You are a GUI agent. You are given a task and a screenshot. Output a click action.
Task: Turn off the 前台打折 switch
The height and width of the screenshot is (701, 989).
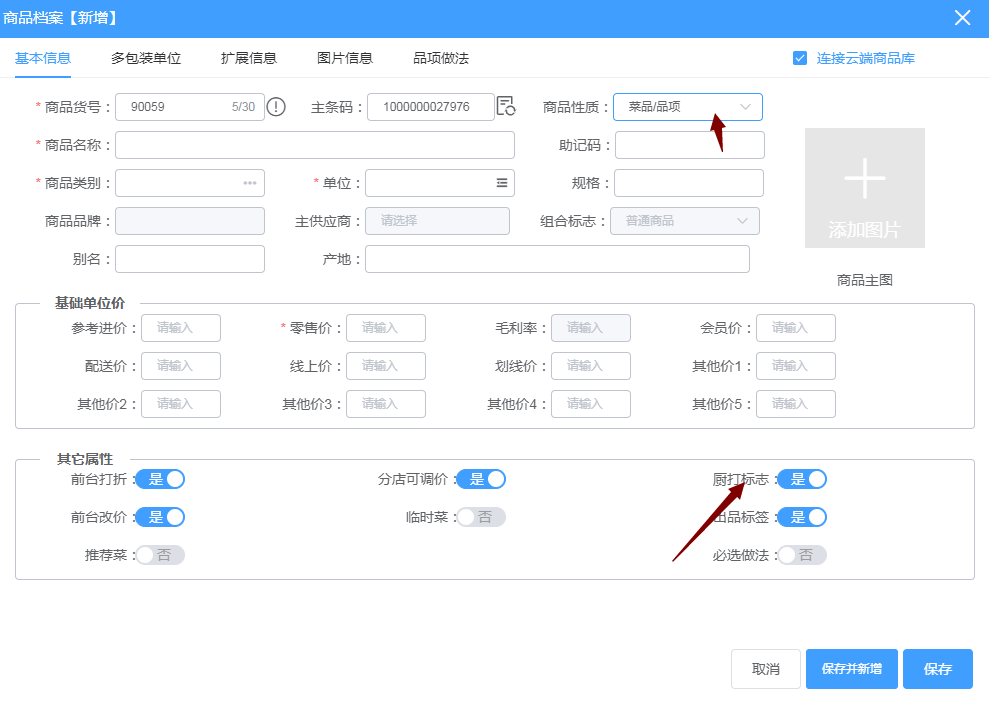(x=161, y=479)
